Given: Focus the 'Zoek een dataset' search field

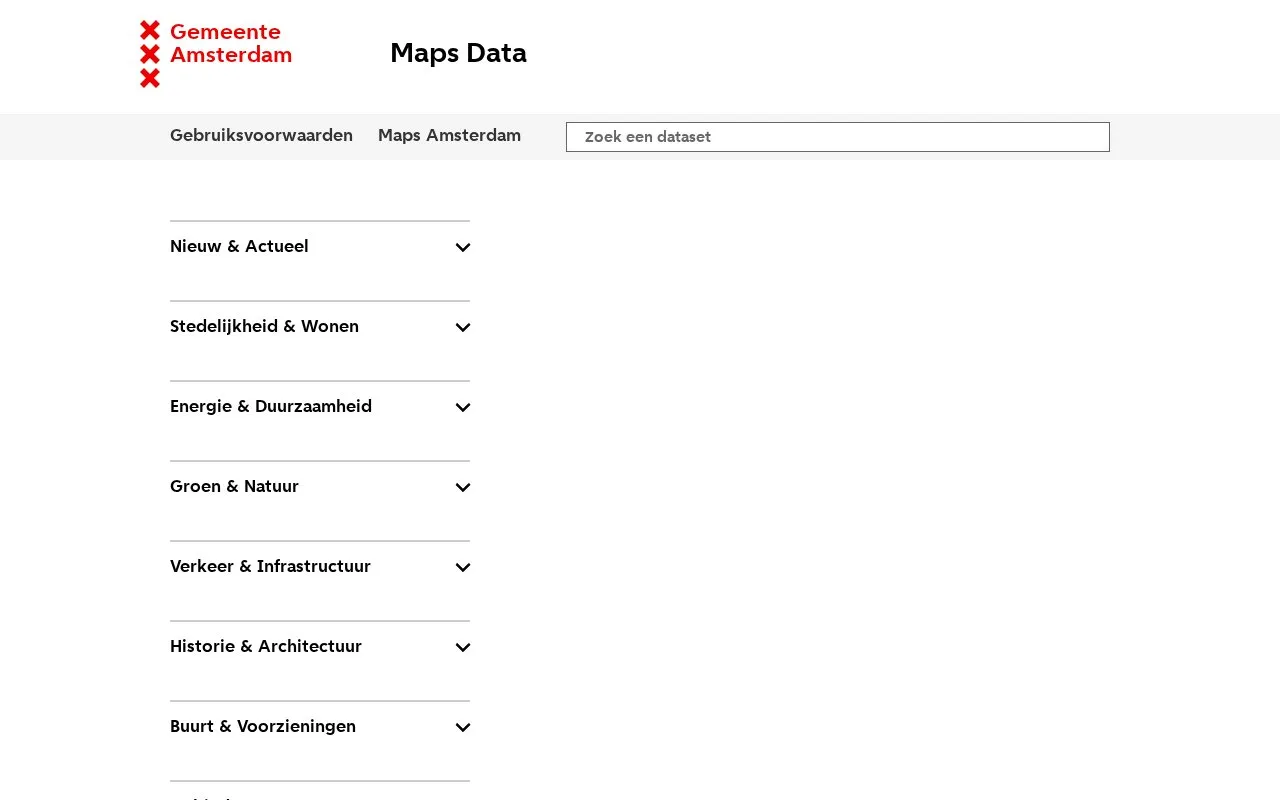Looking at the screenshot, I should (x=838, y=137).
